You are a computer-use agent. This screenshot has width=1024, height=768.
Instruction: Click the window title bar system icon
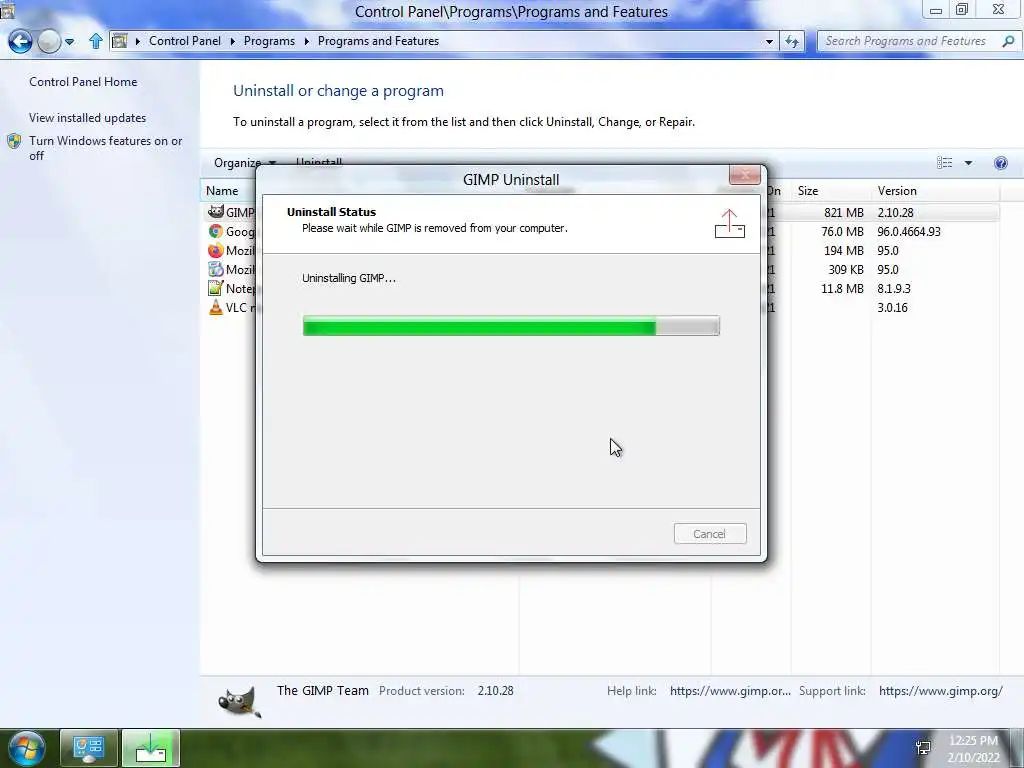click(x=7, y=9)
